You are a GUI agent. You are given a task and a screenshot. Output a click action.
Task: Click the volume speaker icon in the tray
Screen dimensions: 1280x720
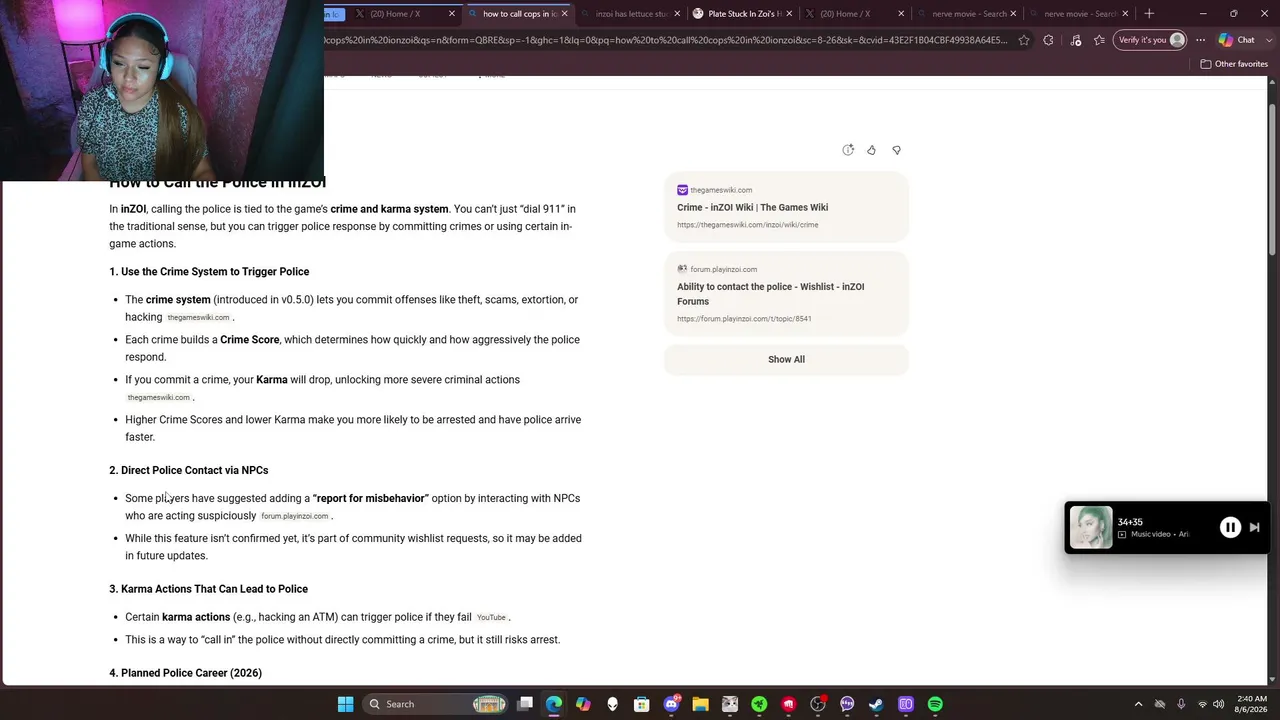[1218, 704]
